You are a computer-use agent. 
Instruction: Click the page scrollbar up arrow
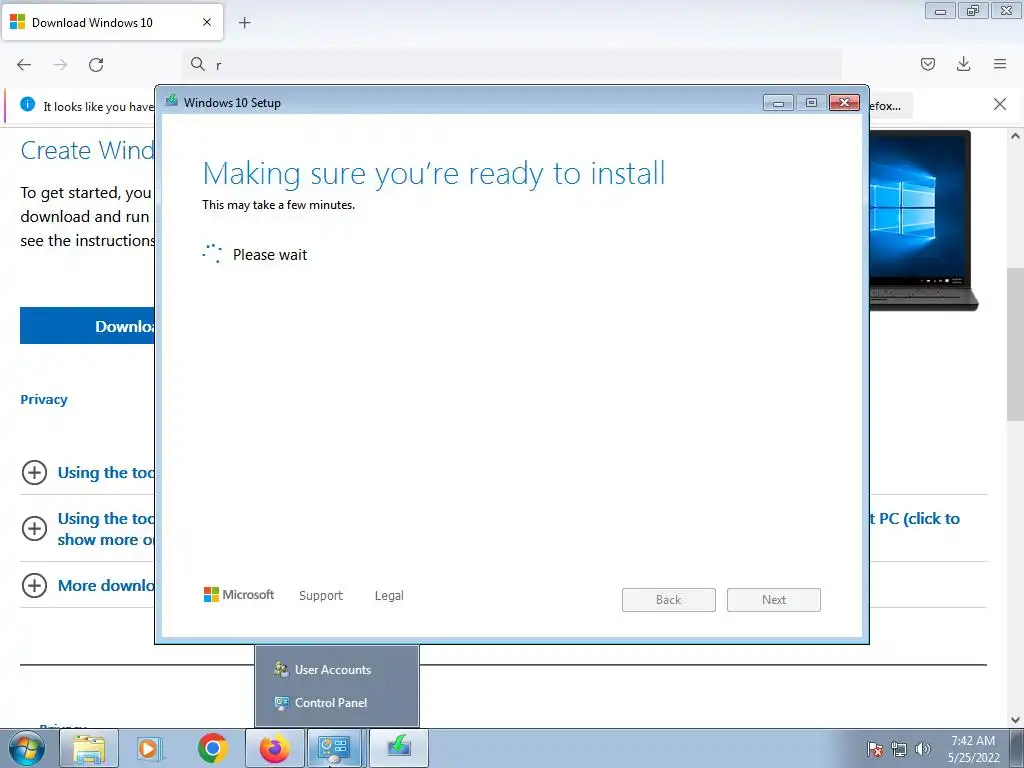1015,136
